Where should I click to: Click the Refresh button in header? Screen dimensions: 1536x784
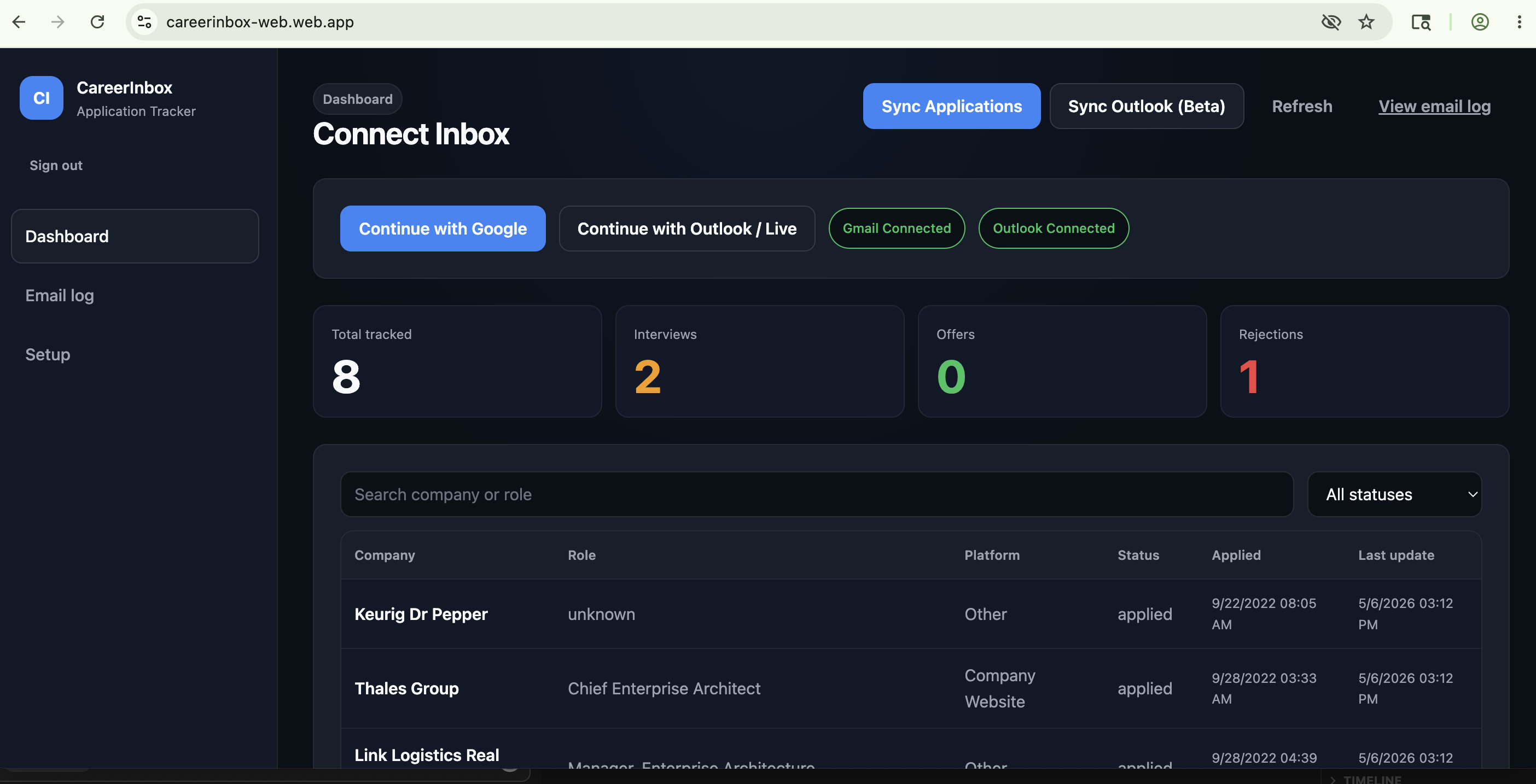(1302, 106)
